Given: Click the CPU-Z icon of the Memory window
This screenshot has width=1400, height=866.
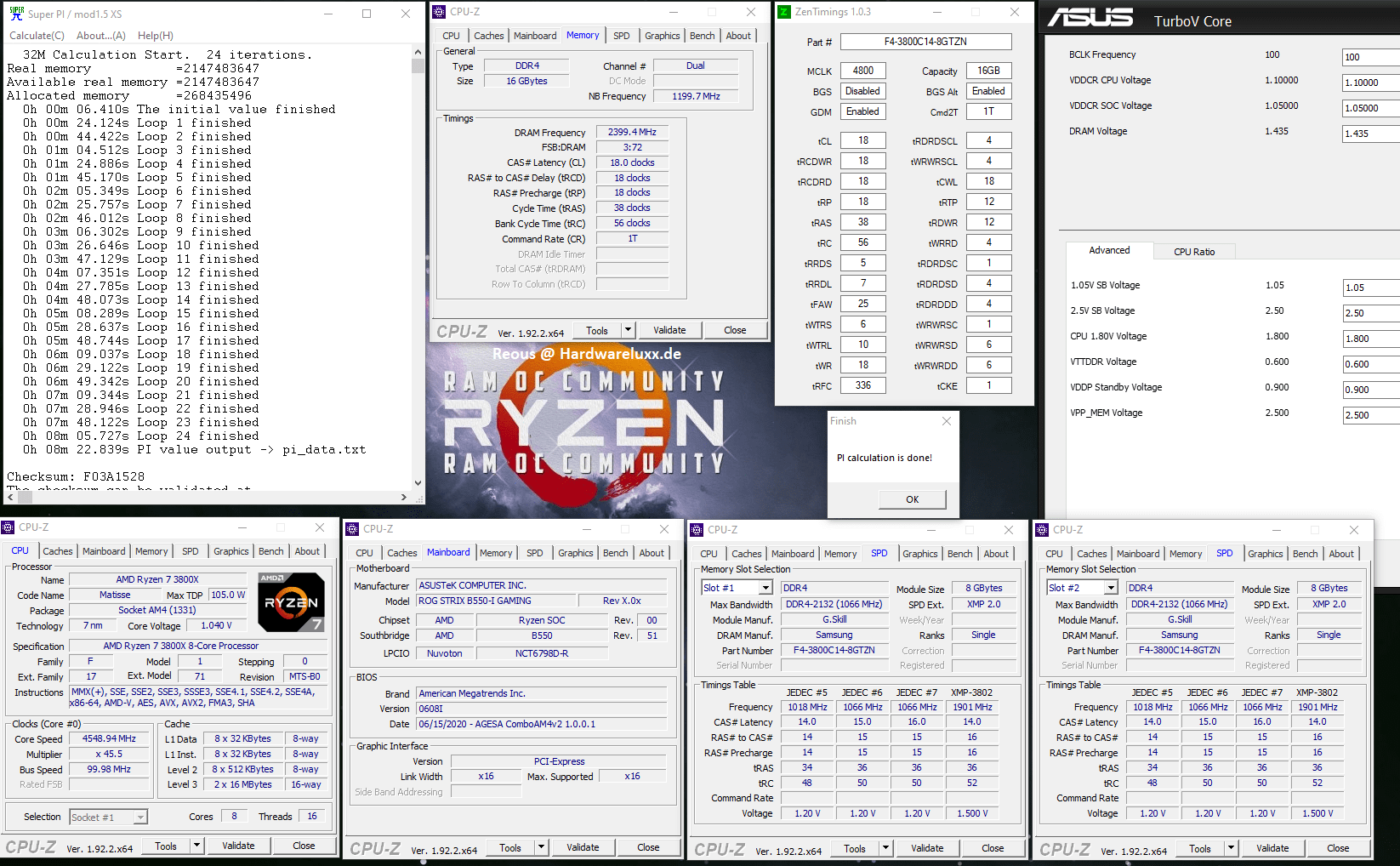Looking at the screenshot, I should (439, 12).
